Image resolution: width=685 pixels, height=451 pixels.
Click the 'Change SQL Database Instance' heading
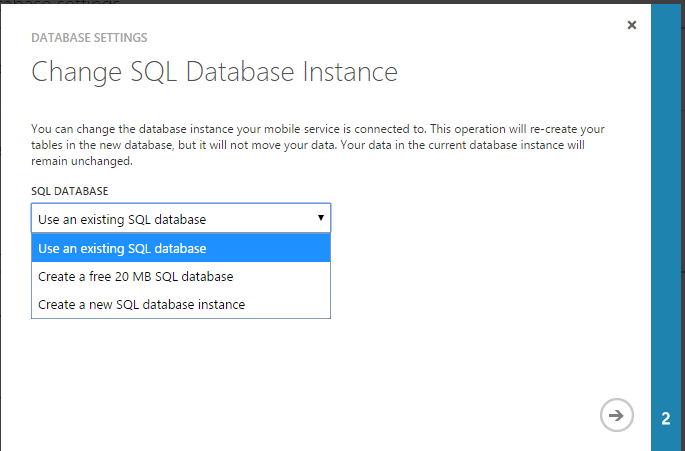(215, 72)
